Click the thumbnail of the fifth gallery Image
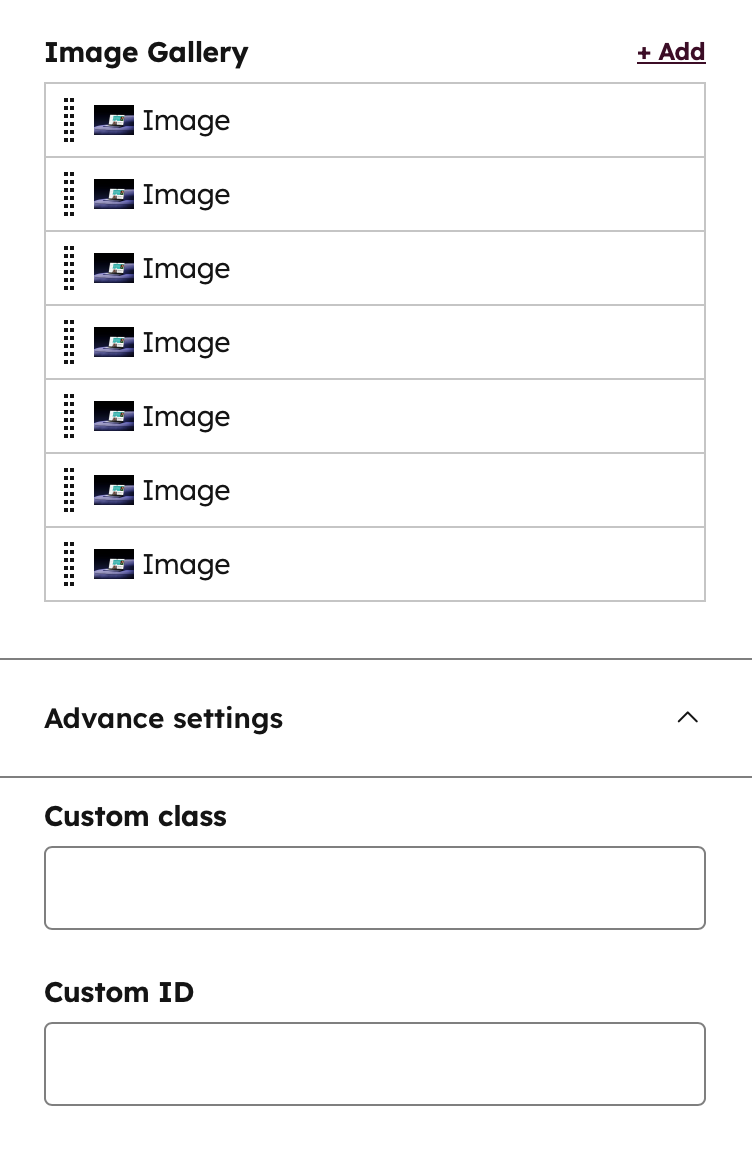The image size is (752, 1152). coord(114,417)
